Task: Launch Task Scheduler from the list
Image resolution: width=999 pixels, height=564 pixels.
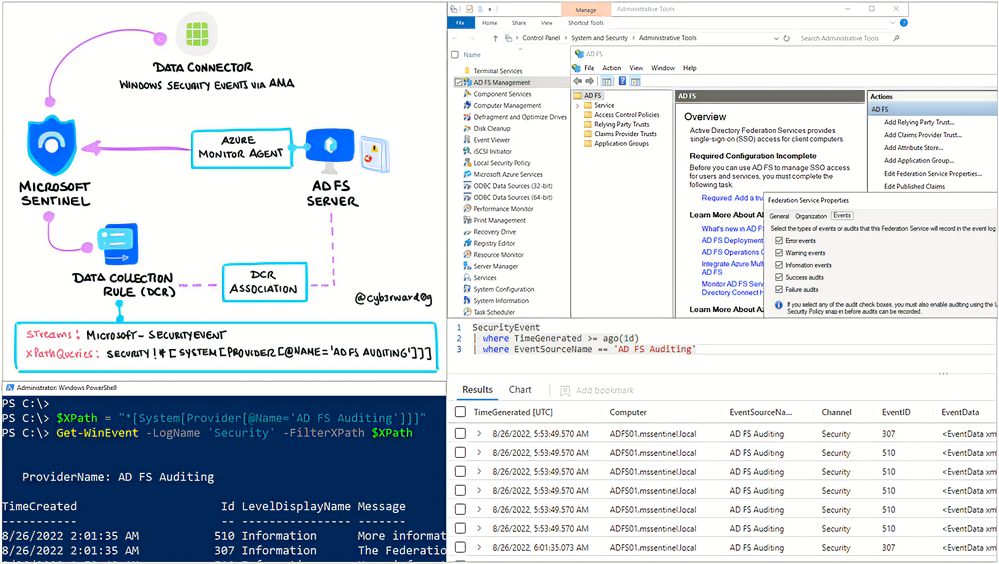Action: [493, 312]
